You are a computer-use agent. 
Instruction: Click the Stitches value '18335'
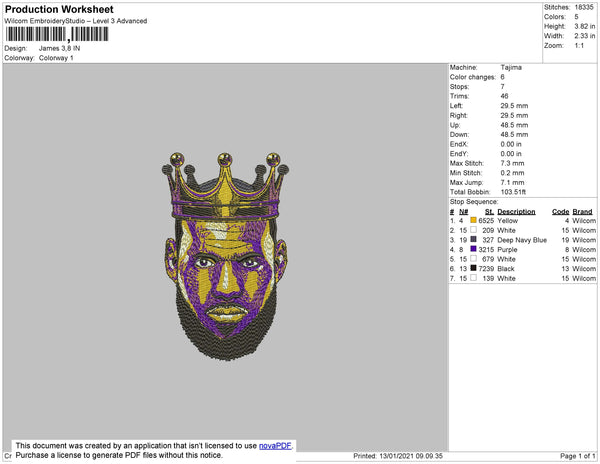point(584,7)
